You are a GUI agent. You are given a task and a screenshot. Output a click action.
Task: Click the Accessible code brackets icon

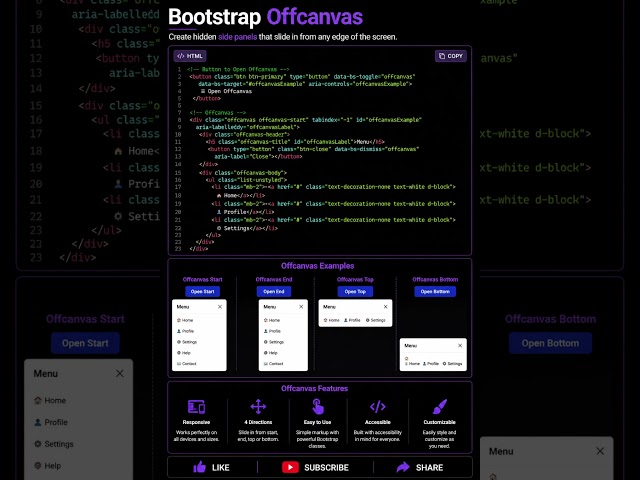tap(378, 407)
